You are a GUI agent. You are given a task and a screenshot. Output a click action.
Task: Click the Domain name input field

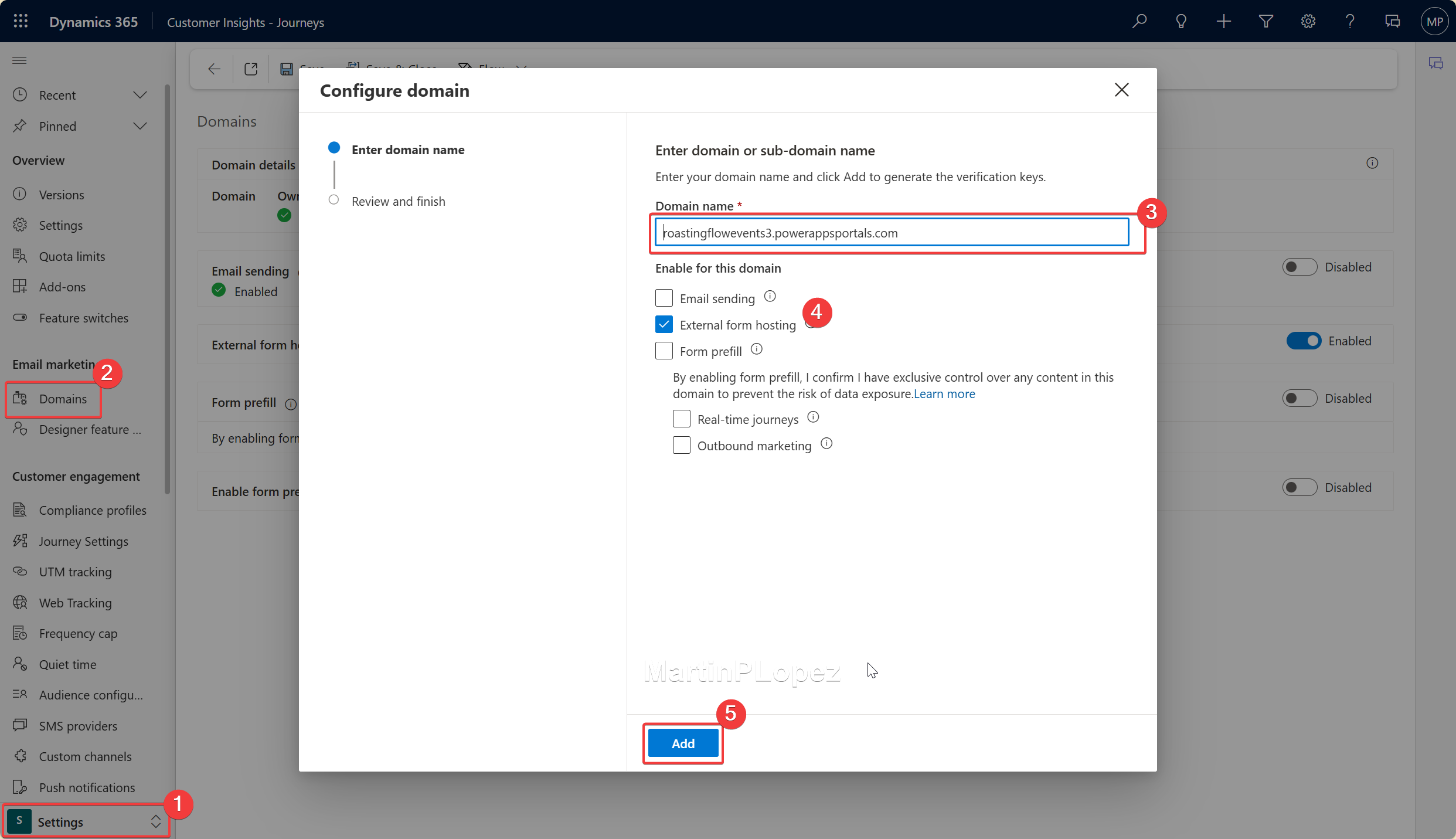tap(892, 233)
